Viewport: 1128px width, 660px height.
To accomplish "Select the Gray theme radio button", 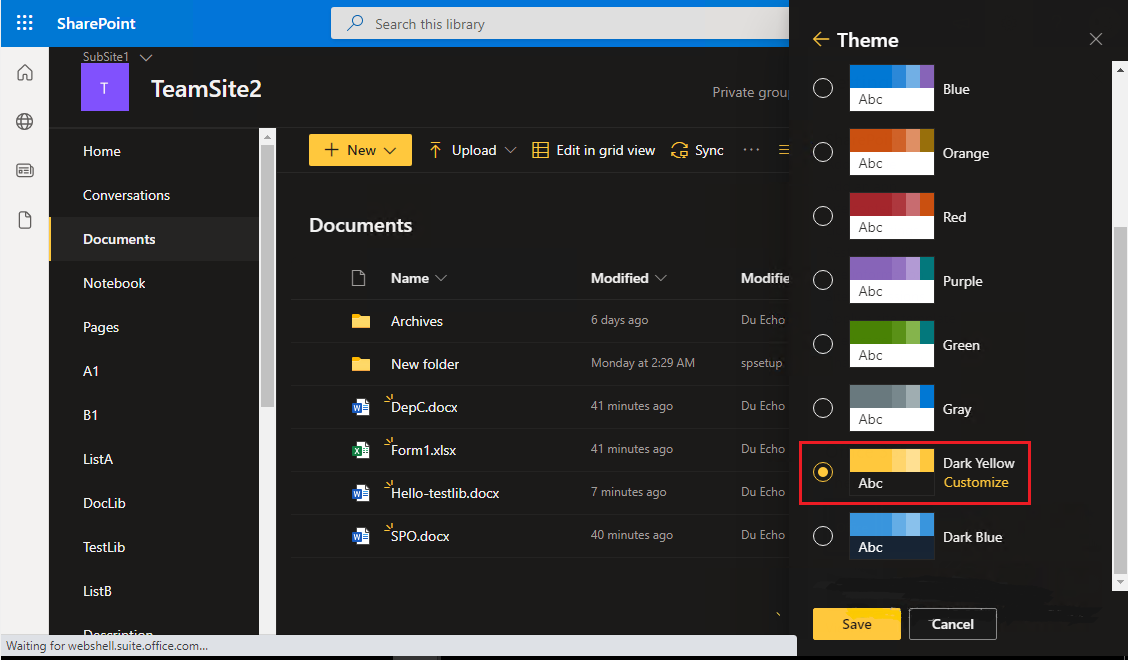I will (823, 408).
